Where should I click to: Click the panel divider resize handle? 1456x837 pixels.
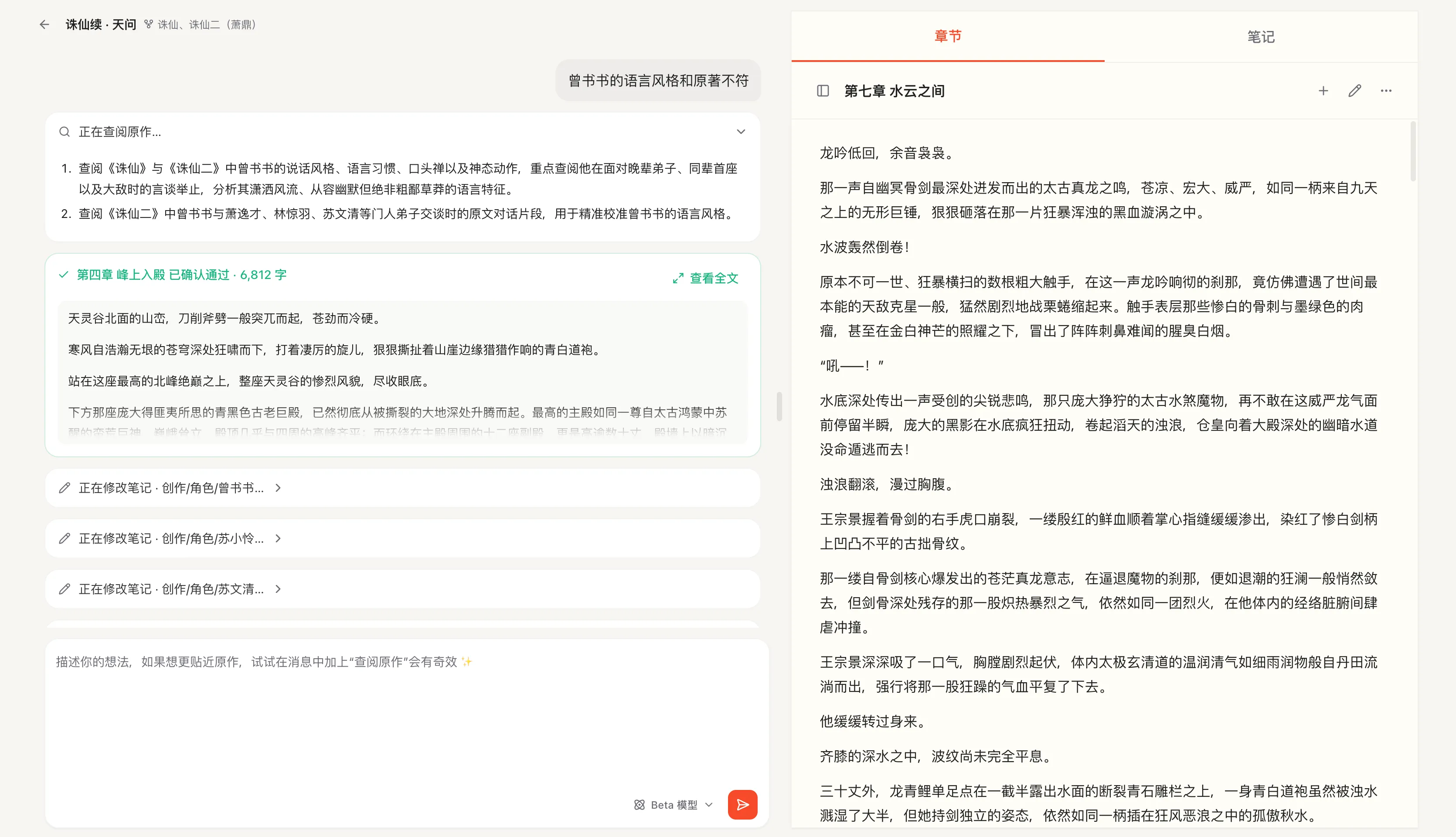click(779, 406)
